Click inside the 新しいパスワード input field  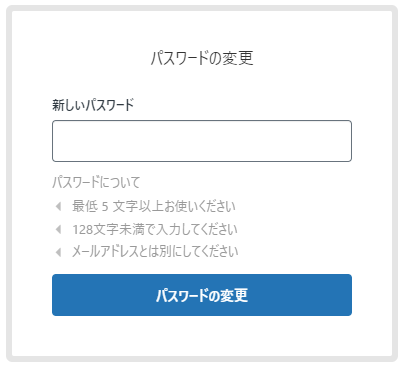tap(202, 141)
